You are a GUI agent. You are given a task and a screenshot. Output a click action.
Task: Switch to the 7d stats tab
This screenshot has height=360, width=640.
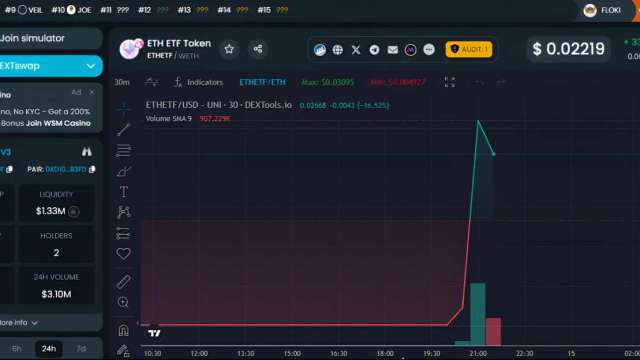(x=81, y=349)
